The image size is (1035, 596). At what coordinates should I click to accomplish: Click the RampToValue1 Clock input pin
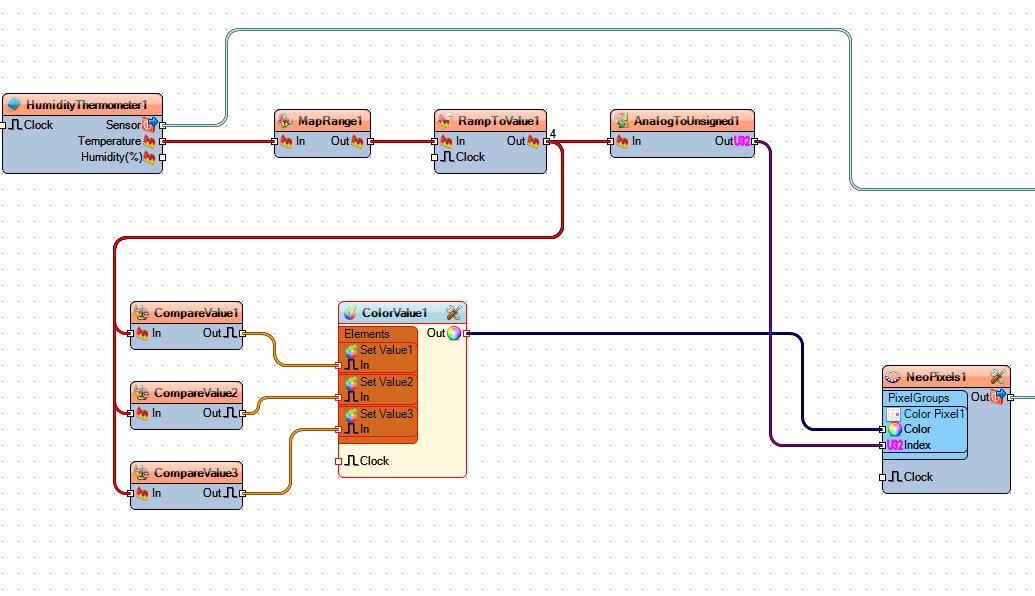point(434,157)
